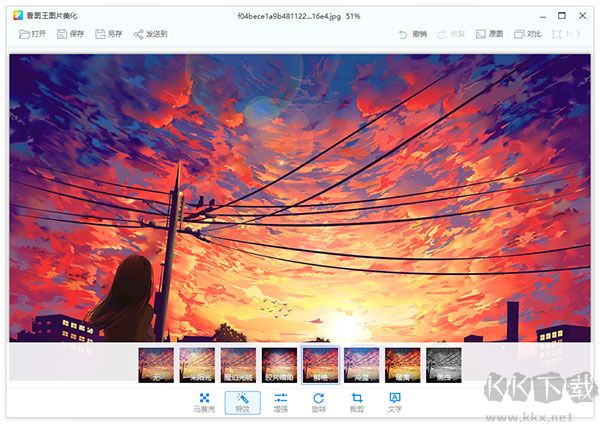The width and height of the screenshot is (600, 424).
Task: Minimize the 看图王 window
Action: coord(543,16)
